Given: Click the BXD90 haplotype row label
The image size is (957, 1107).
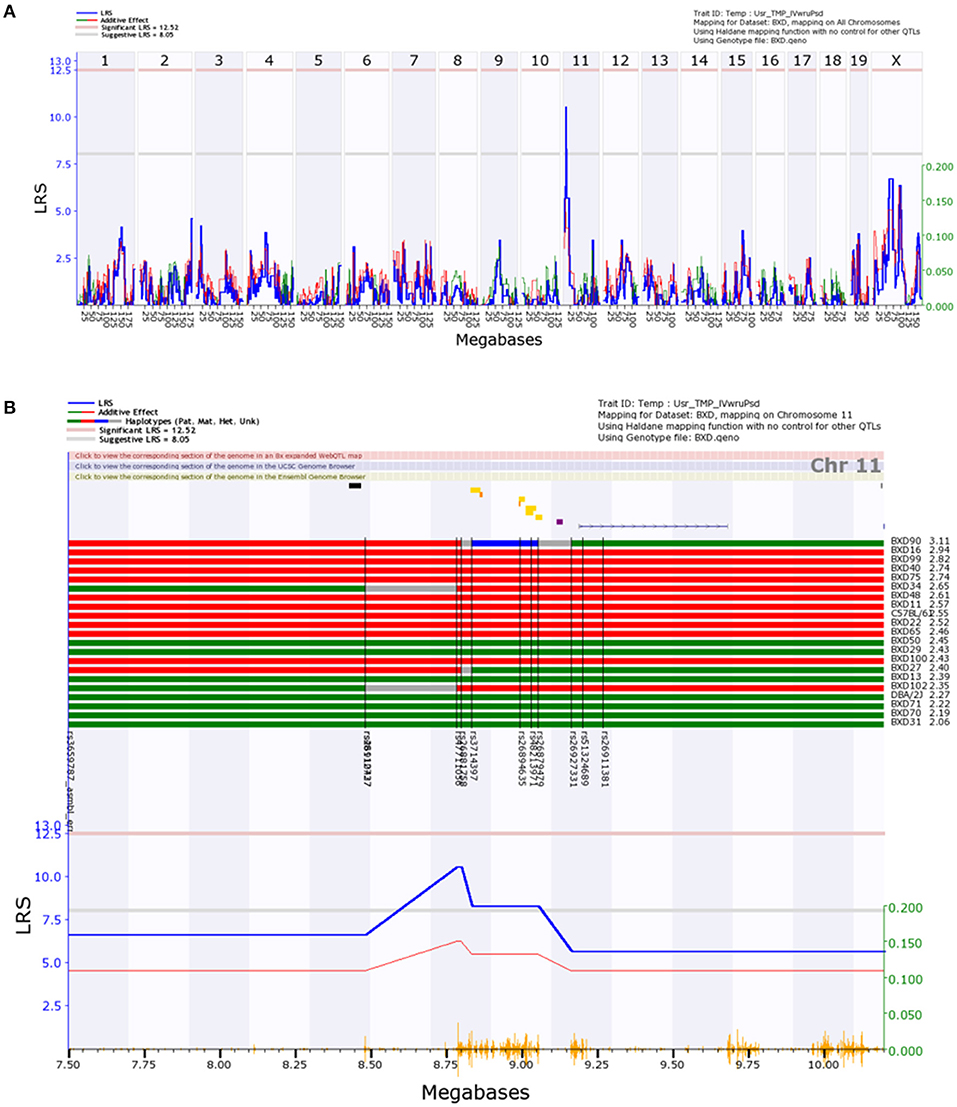Looking at the screenshot, I should tap(905, 541).
